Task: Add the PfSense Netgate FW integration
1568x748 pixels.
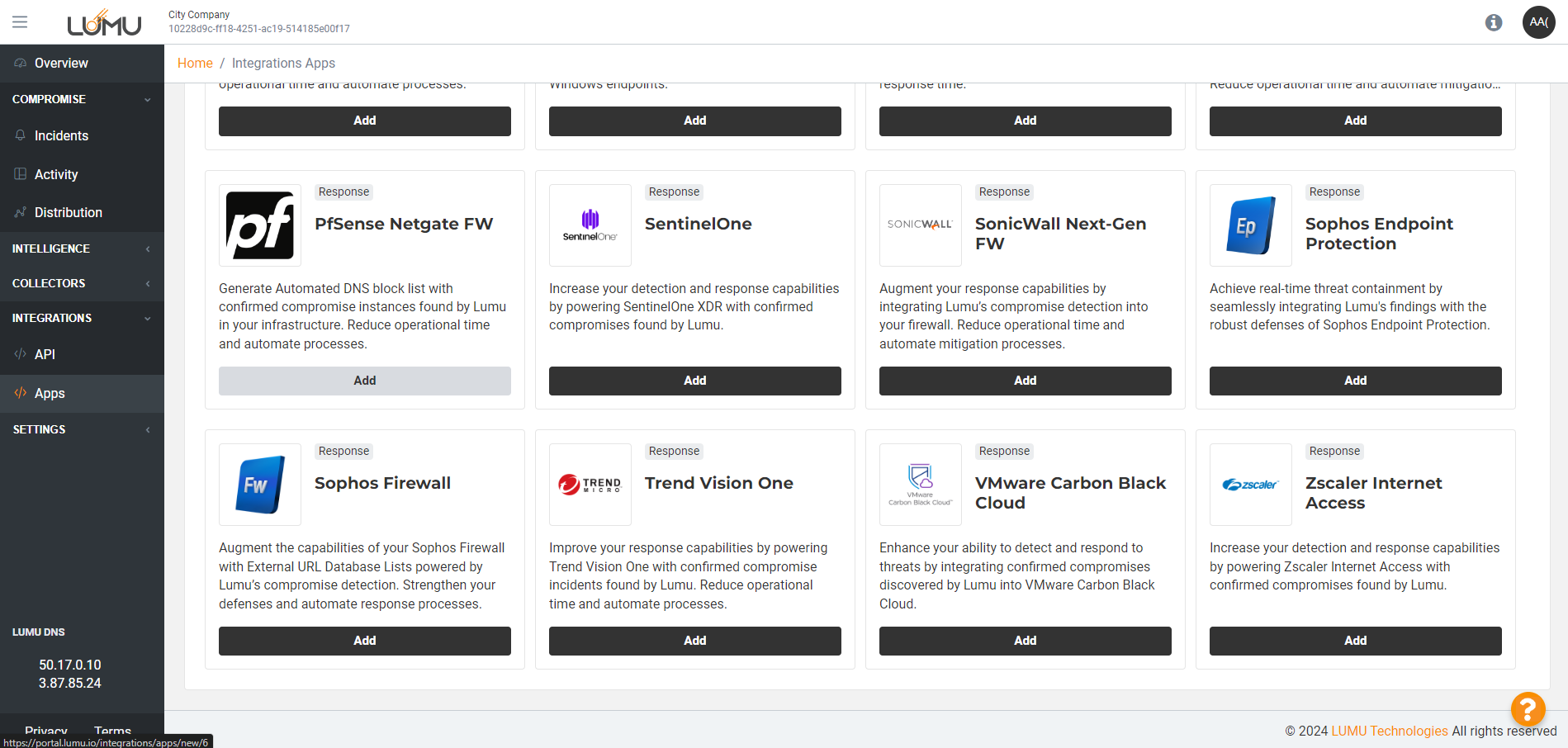Action: point(364,381)
